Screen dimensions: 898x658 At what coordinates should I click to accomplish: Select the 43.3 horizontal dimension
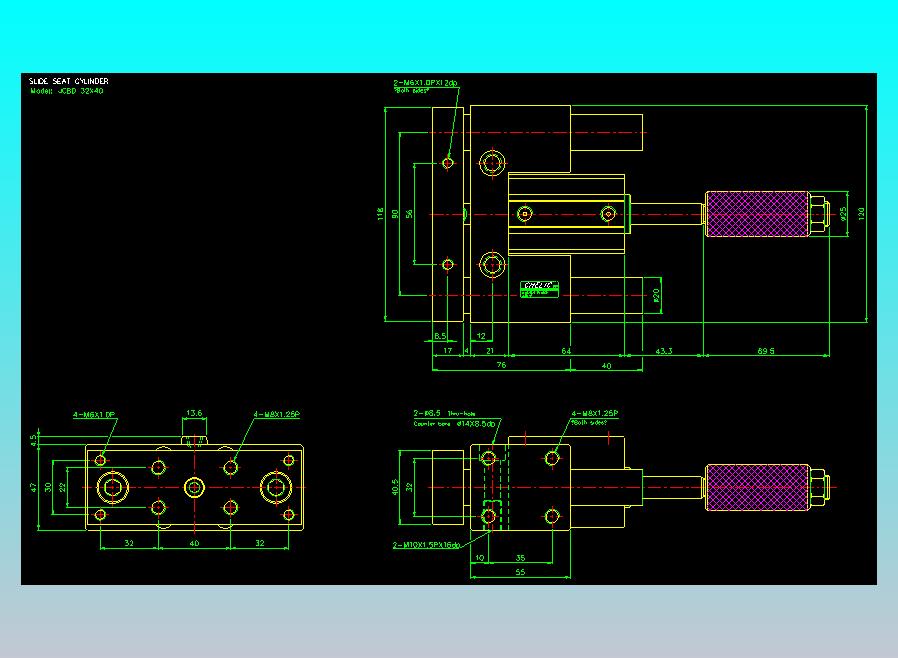pos(664,351)
